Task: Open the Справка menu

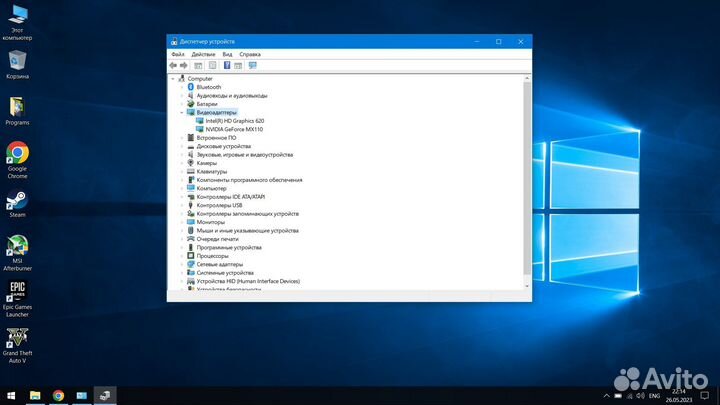Action: coord(250,54)
